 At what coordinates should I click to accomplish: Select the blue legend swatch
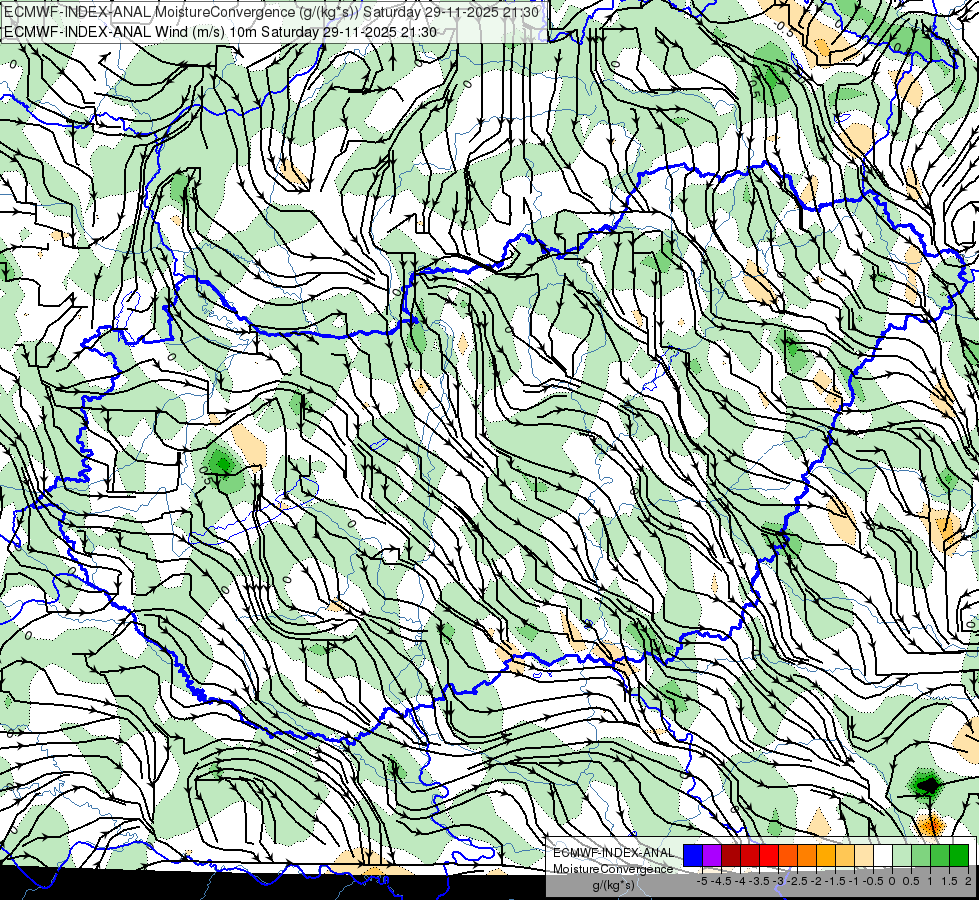693,855
